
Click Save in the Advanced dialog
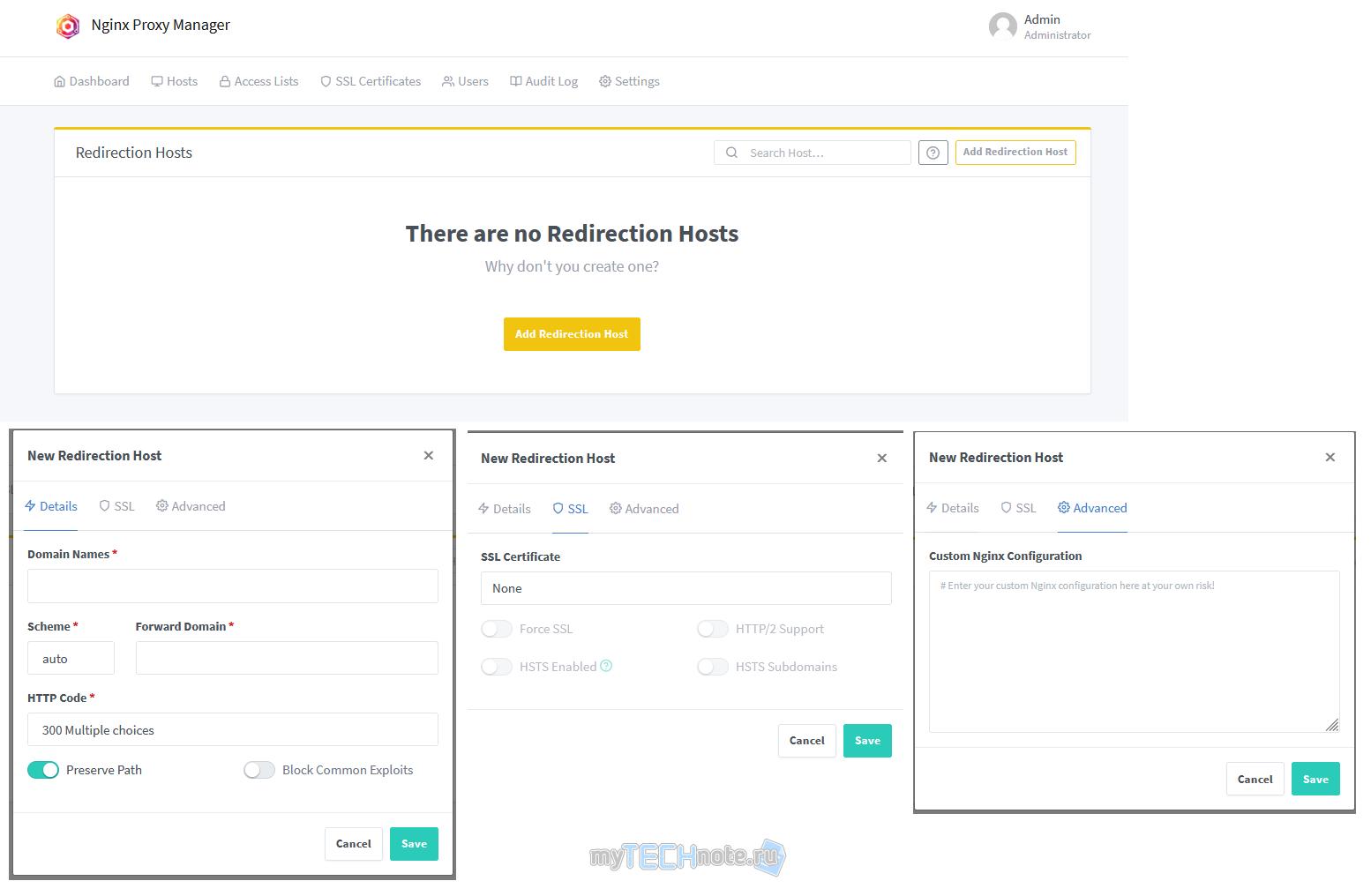pyautogui.click(x=1315, y=779)
